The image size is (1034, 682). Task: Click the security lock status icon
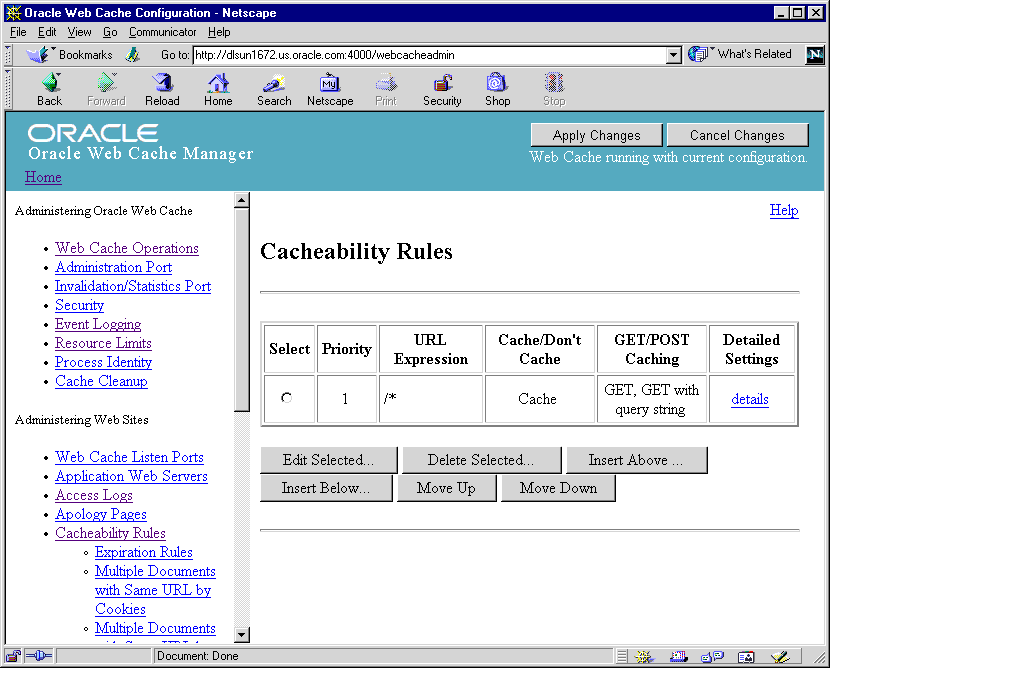point(13,656)
